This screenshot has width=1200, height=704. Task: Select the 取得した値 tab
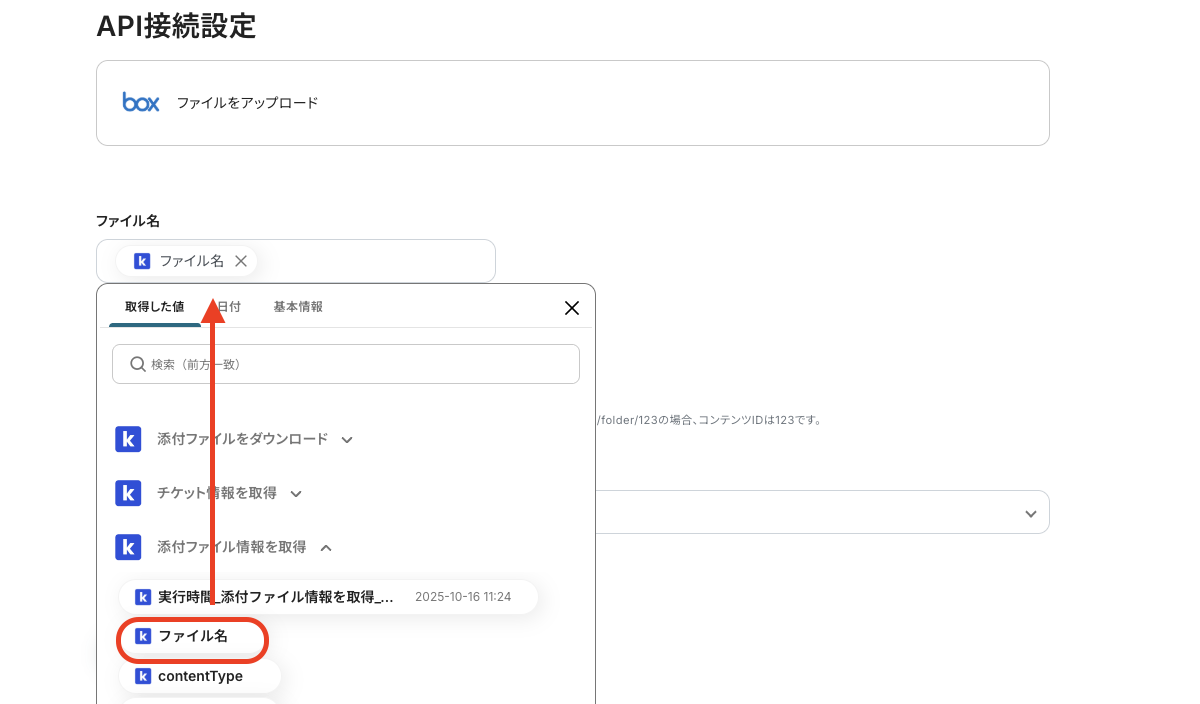coord(155,307)
